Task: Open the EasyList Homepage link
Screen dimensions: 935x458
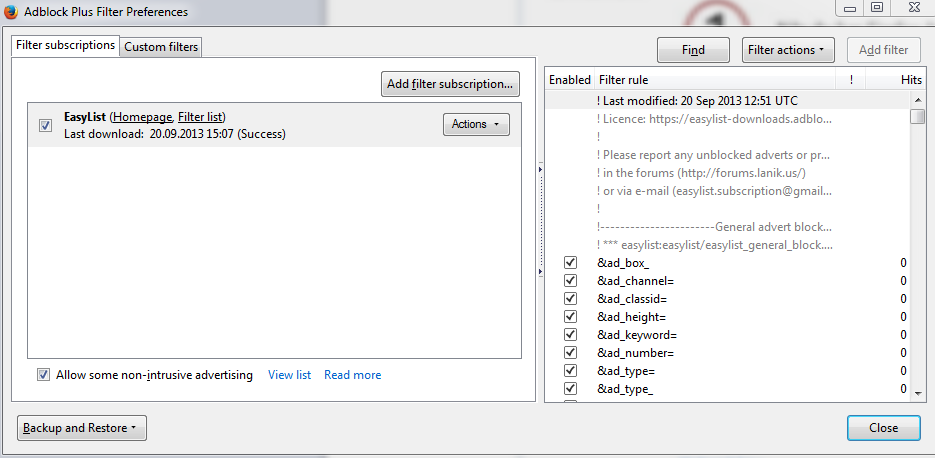Action: pos(143,117)
